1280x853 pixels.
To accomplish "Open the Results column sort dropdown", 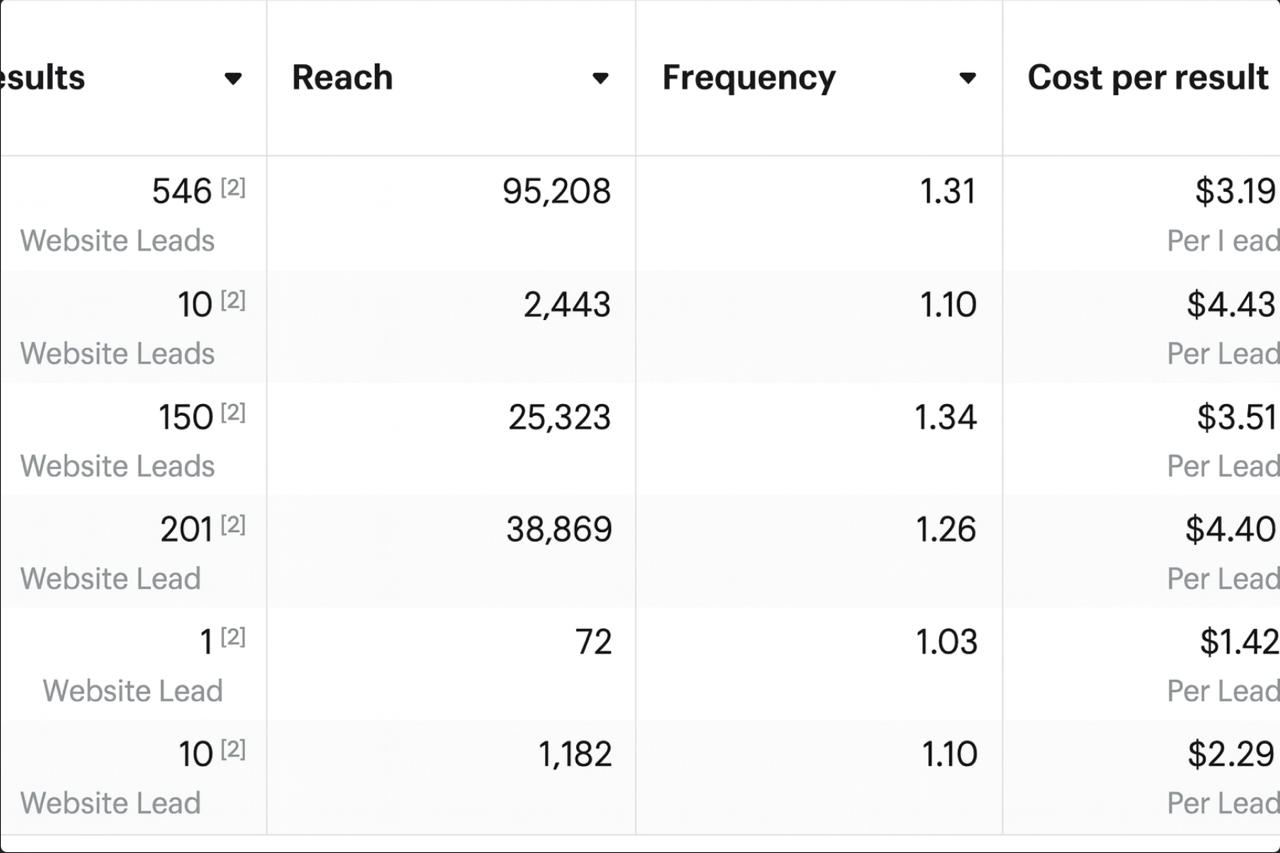I will [233, 78].
